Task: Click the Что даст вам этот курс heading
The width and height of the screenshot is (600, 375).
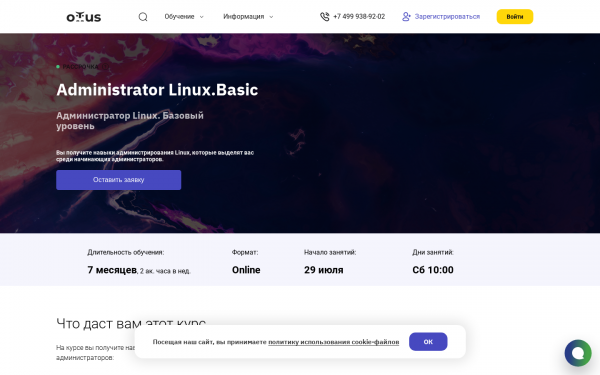Action: point(131,324)
